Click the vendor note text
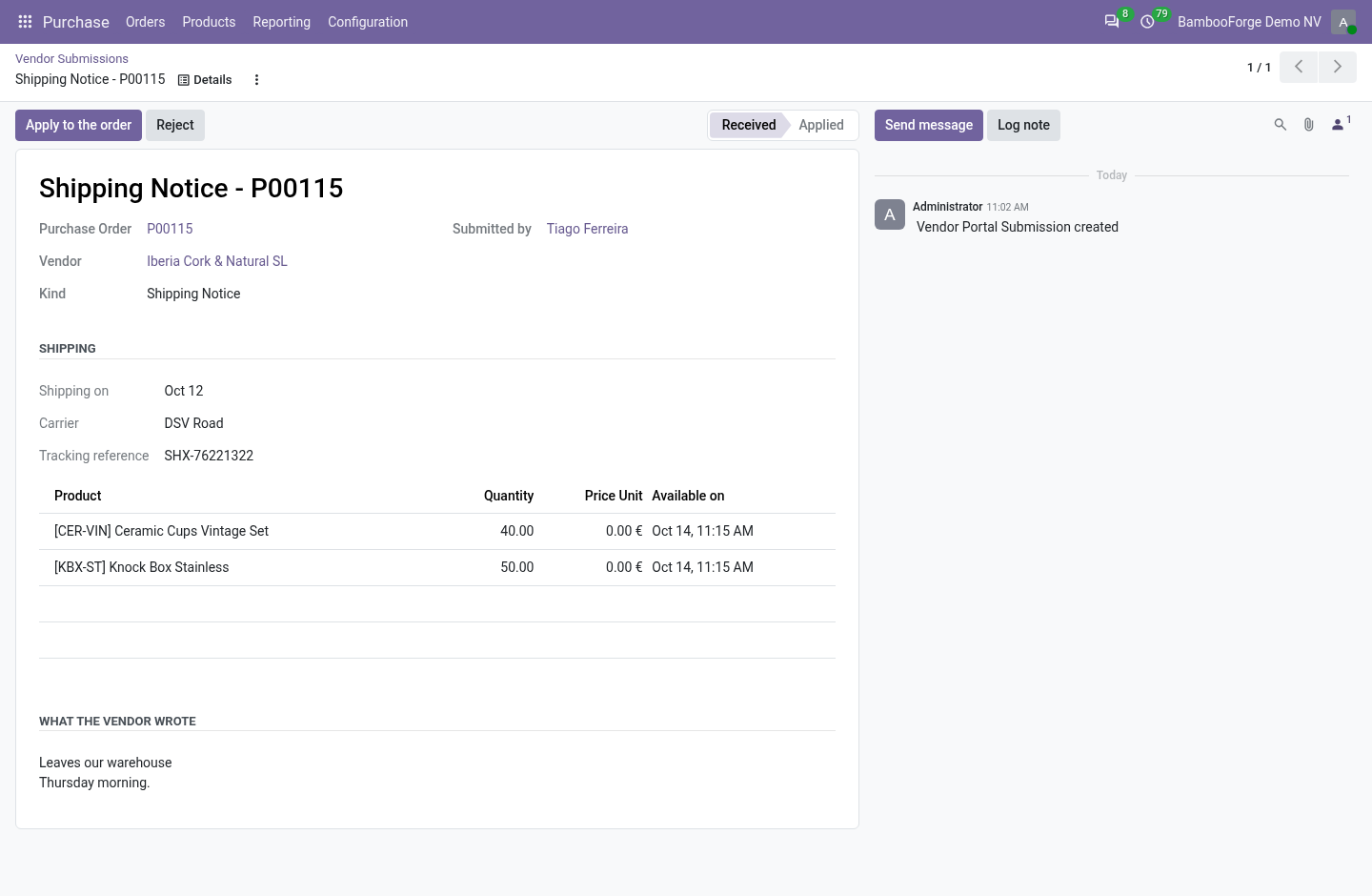 [x=106, y=773]
